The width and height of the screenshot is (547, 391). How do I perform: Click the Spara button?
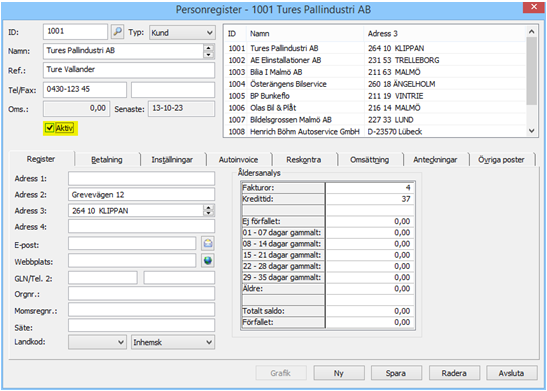click(396, 373)
